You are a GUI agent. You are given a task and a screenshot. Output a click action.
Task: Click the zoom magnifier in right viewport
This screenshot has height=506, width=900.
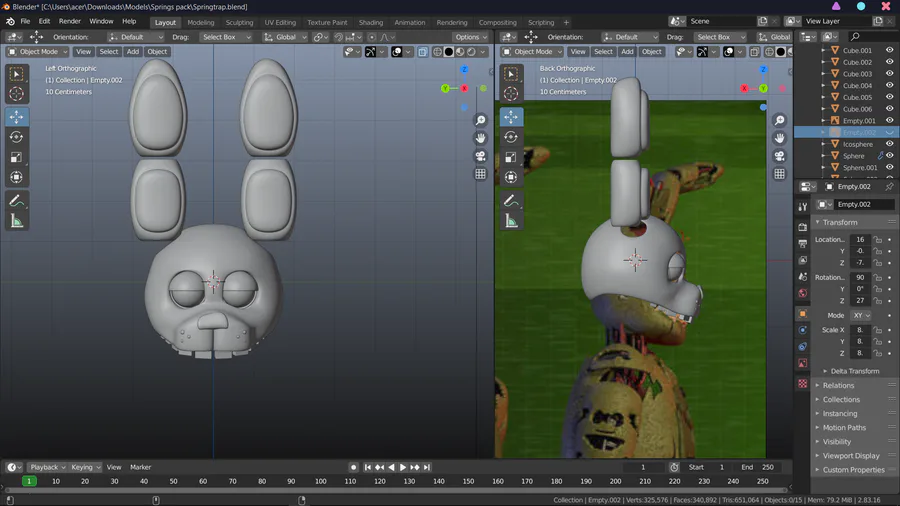[x=781, y=120]
